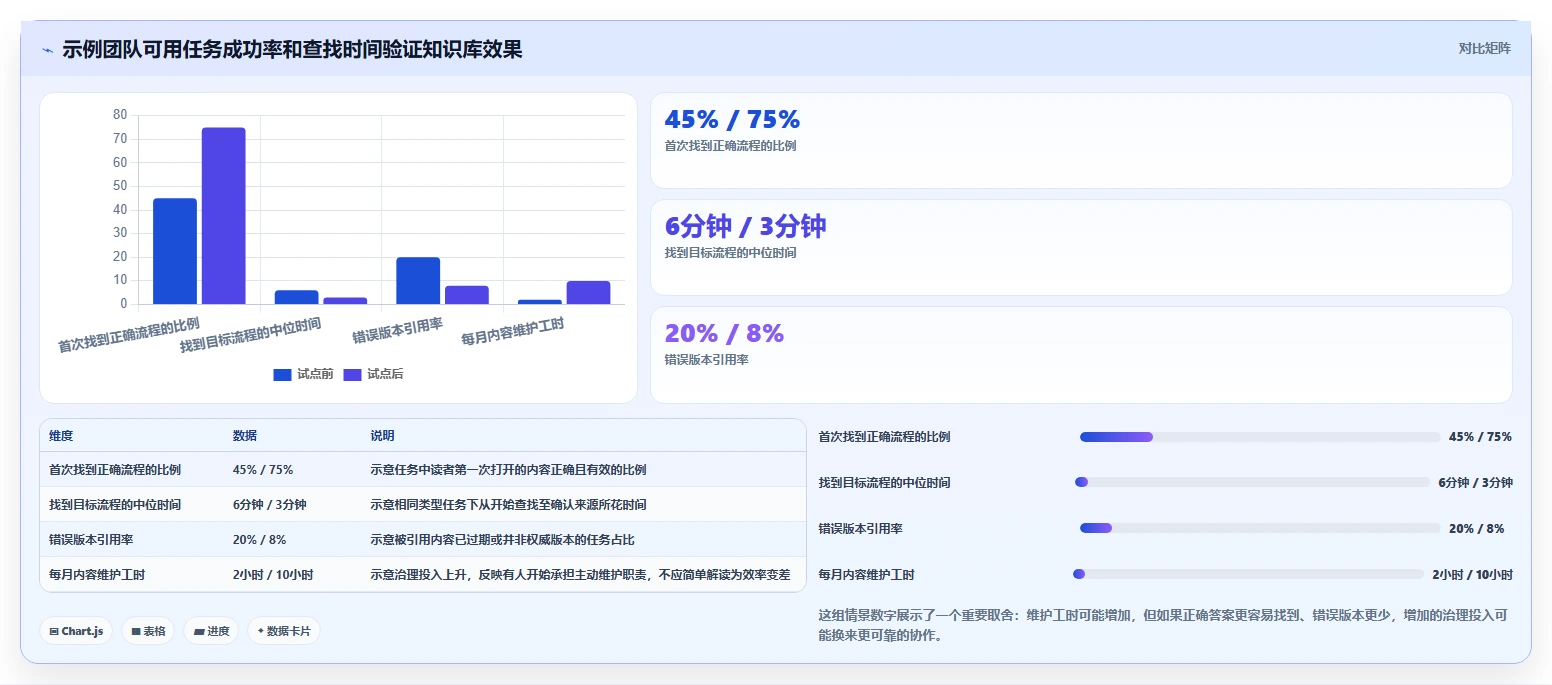Click the x-axis label 每月内容维护工时 in the chart
The image size is (1552, 685).
click(512, 332)
